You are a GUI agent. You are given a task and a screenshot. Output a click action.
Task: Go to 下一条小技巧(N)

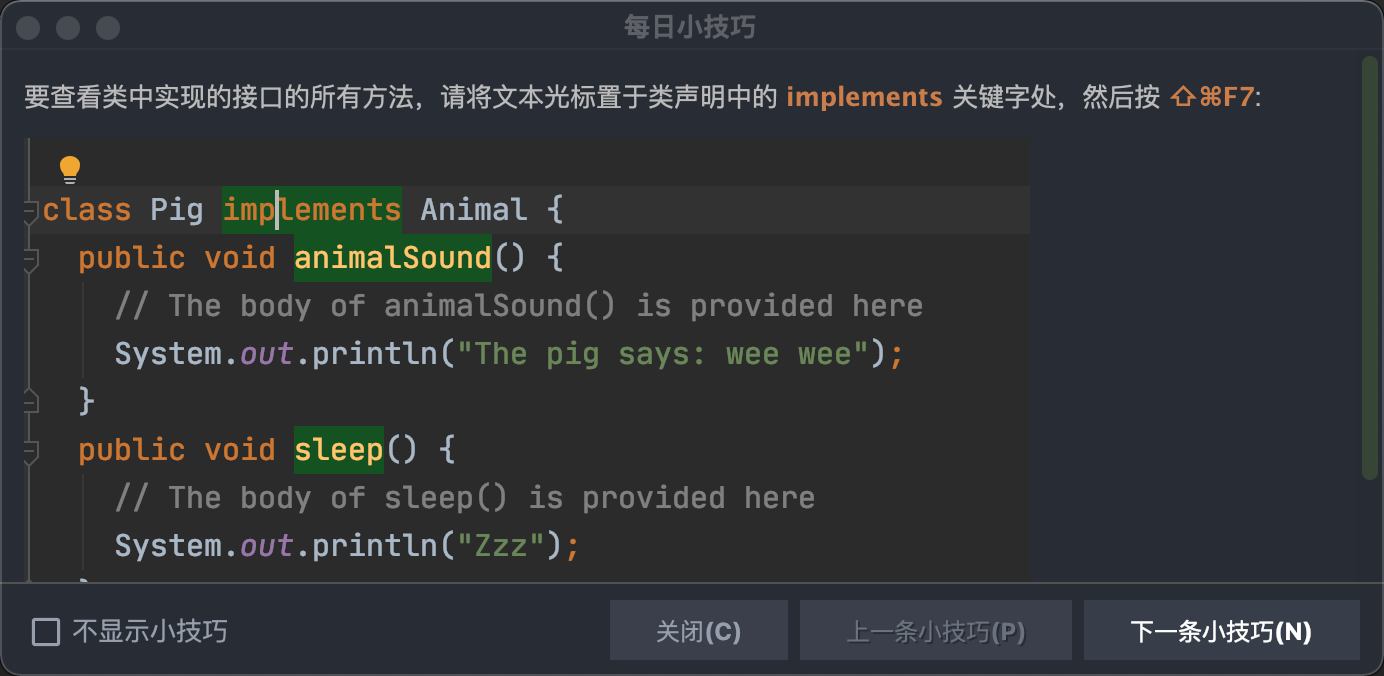(1221, 631)
